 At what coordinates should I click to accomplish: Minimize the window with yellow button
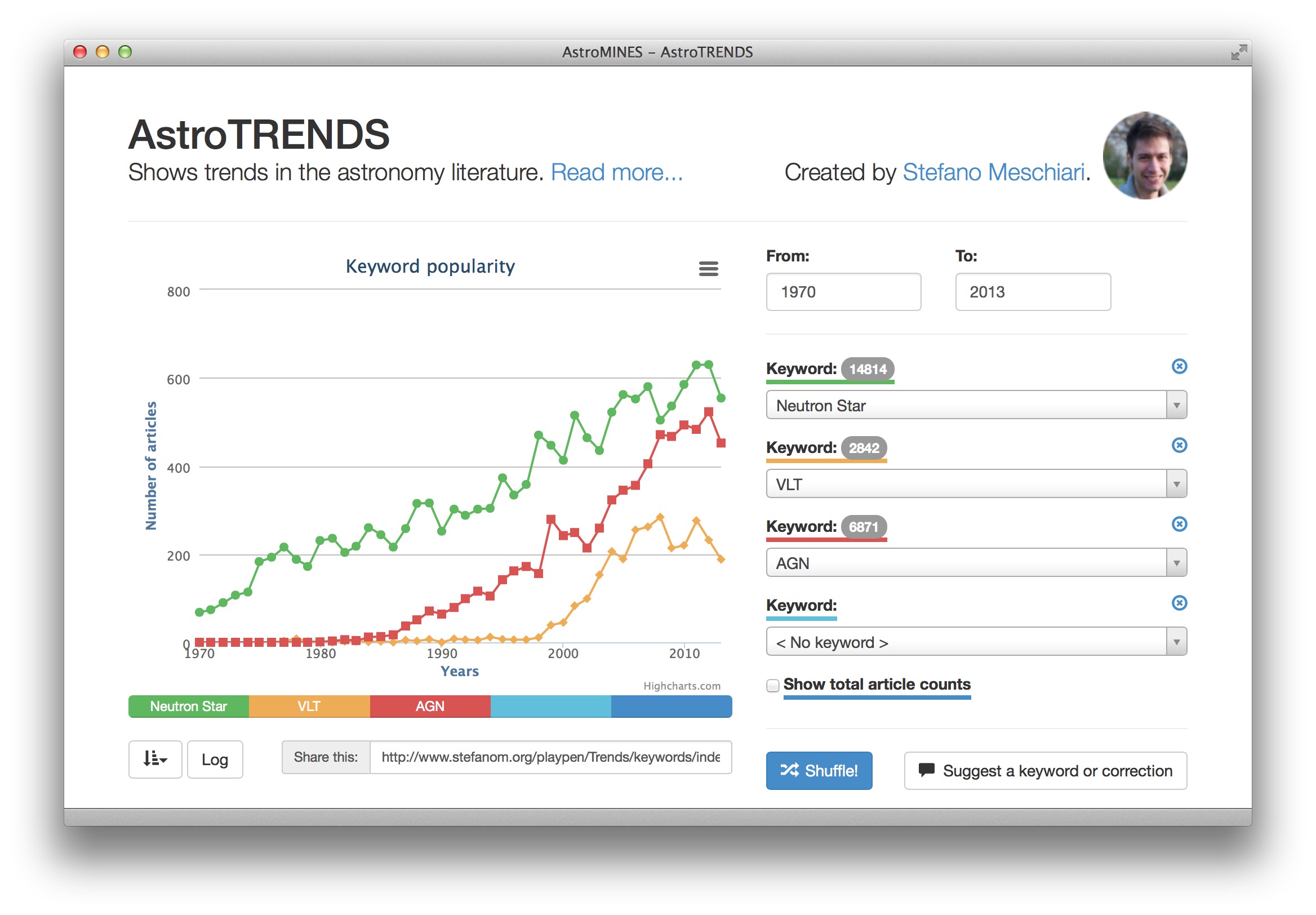tap(103, 52)
